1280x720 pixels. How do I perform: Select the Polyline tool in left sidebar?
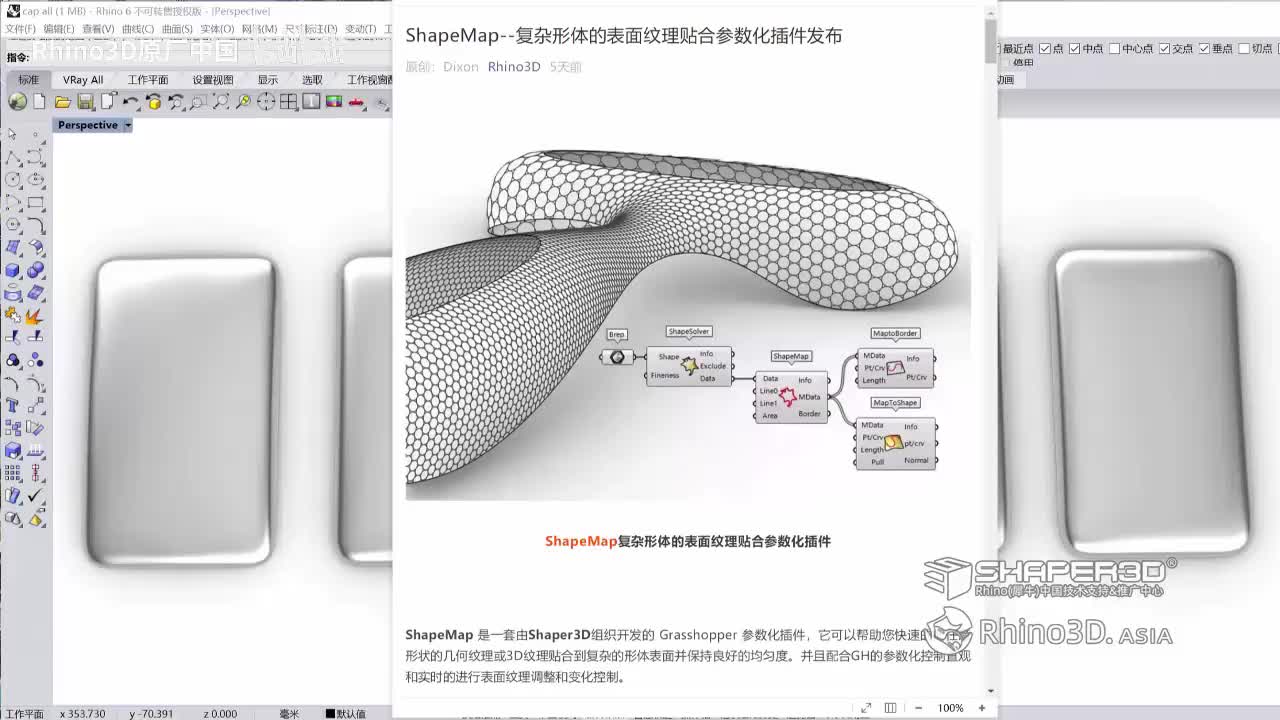(13, 158)
